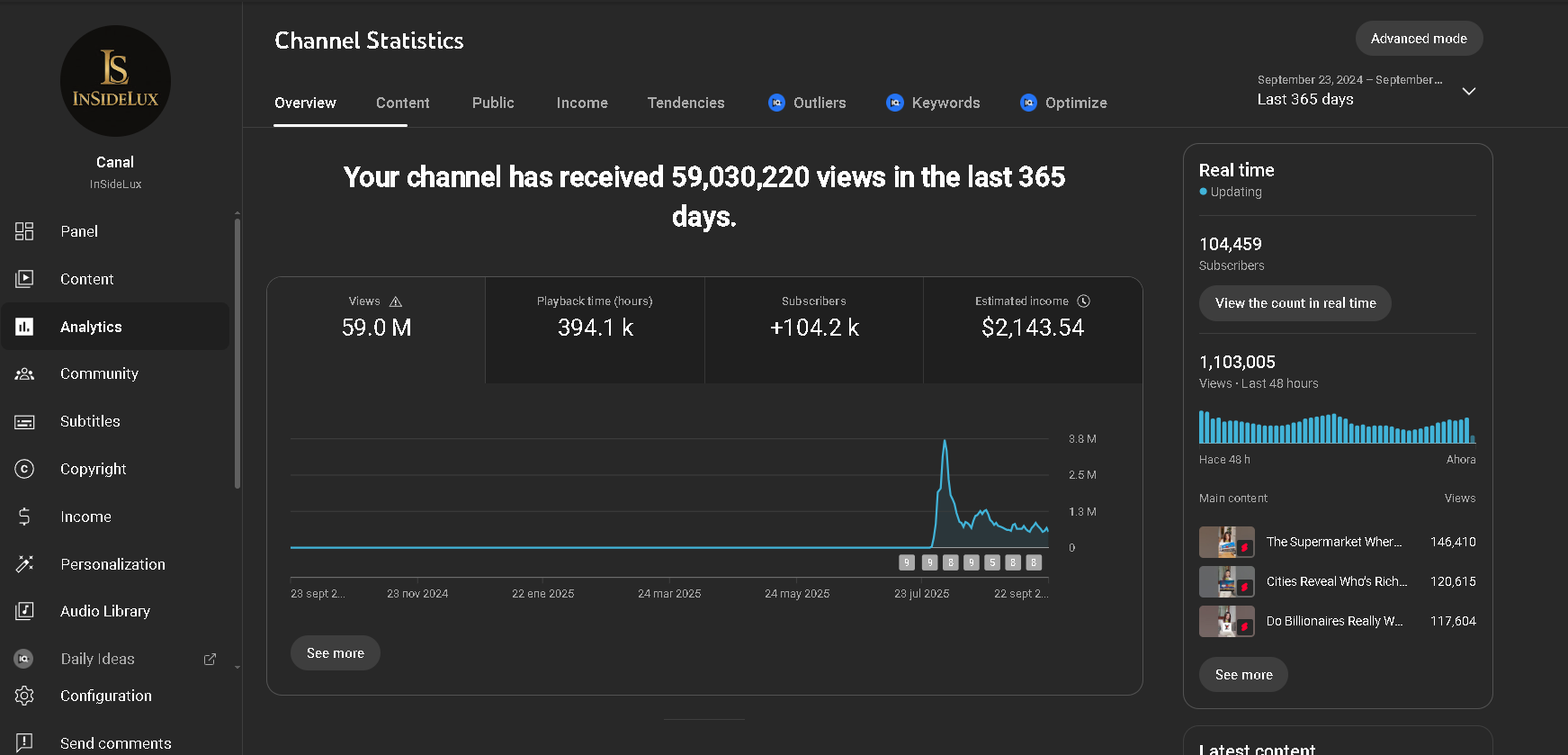Click the Income dollar sign icon
1568x755 pixels.
24,517
